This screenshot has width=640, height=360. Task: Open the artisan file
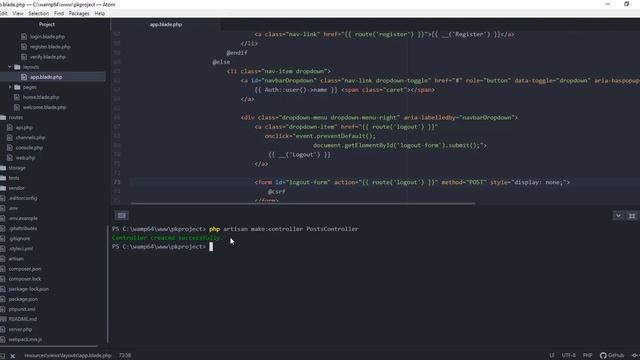(x=16, y=259)
